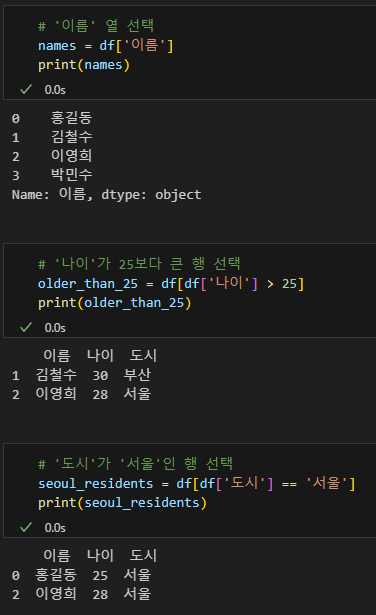
Task: Click the success checkmark under print(older_than_25) cell
Action: [x=26, y=328]
